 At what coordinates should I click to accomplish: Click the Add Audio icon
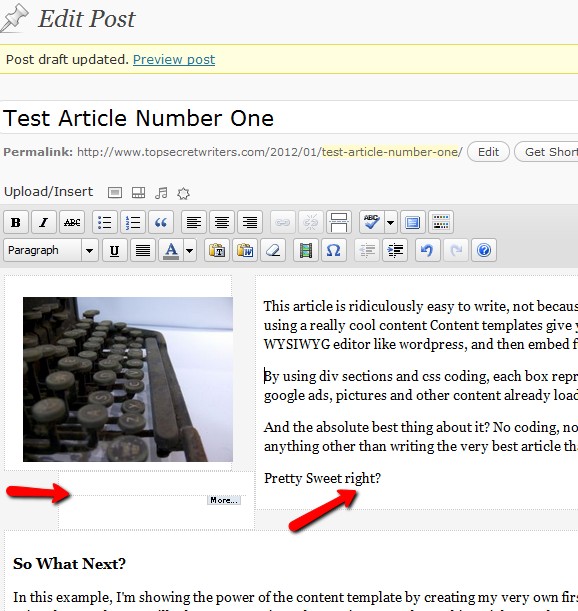tap(161, 192)
